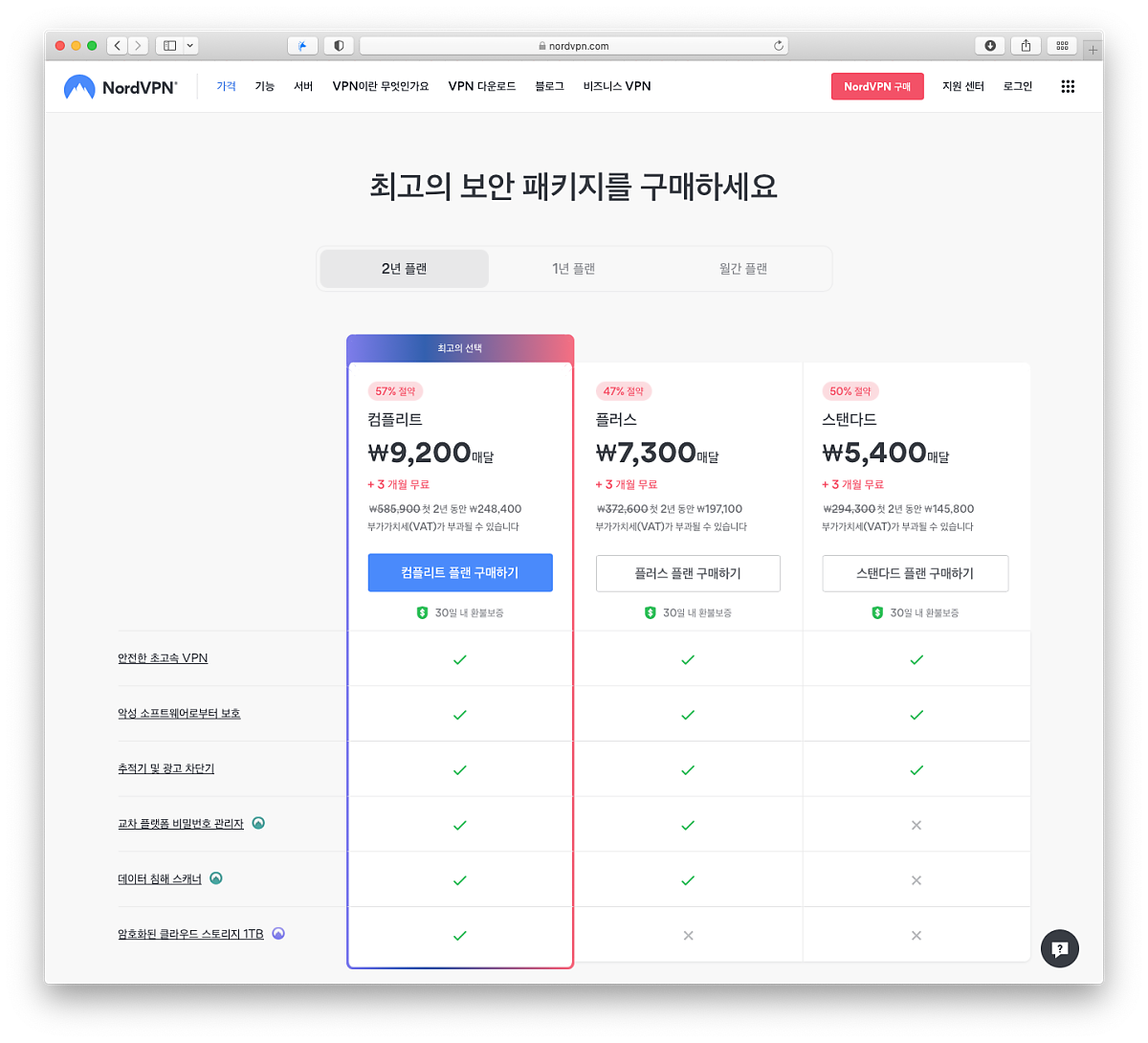
Task: Open the 서버 nav item
Action: point(303,86)
